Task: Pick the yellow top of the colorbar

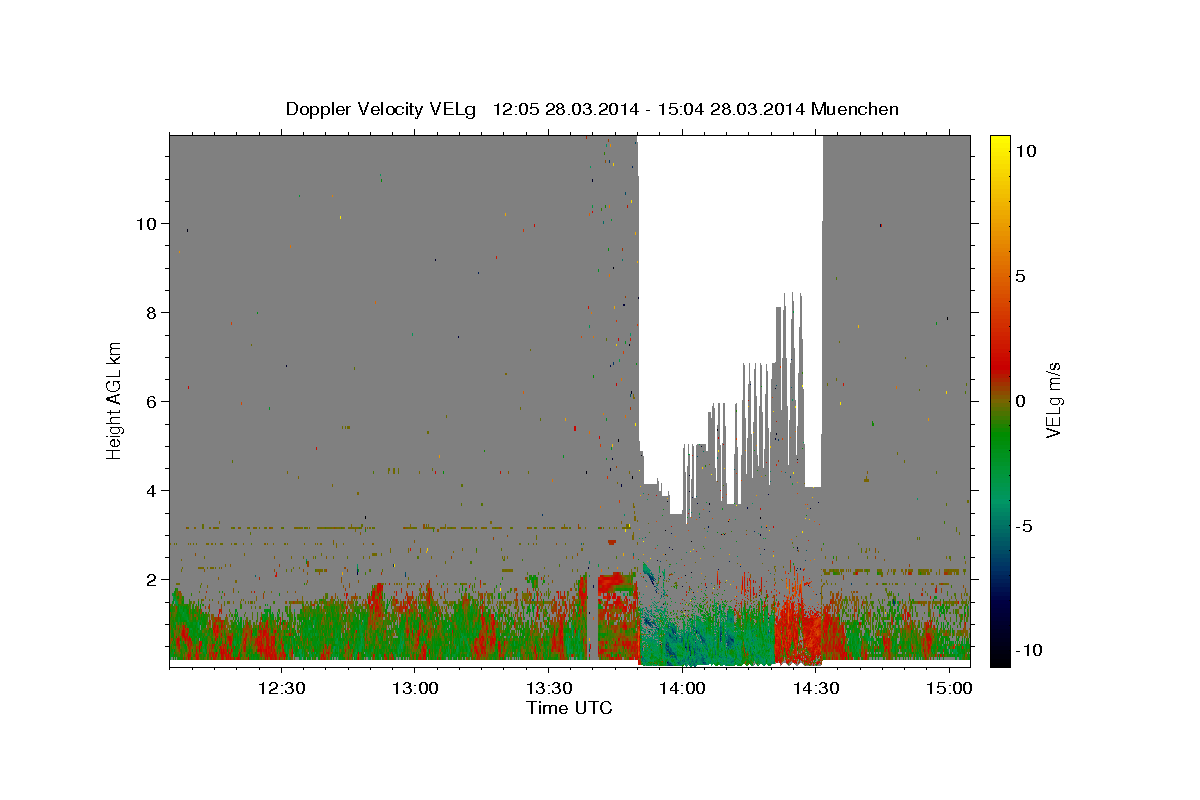Action: click(1000, 142)
